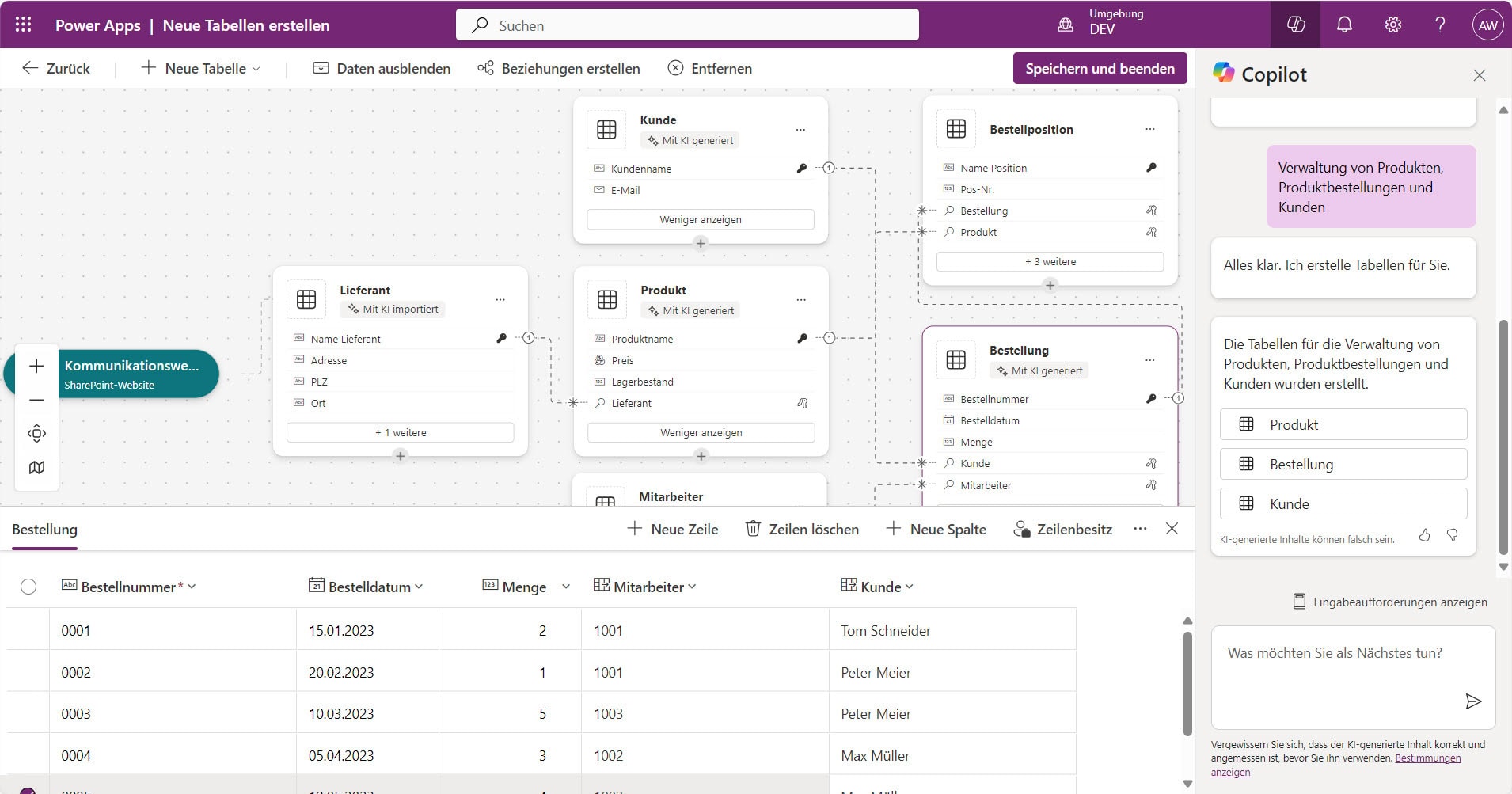1512x794 pixels.
Task: Open the Neue Tabelle dropdown
Action: click(256, 69)
